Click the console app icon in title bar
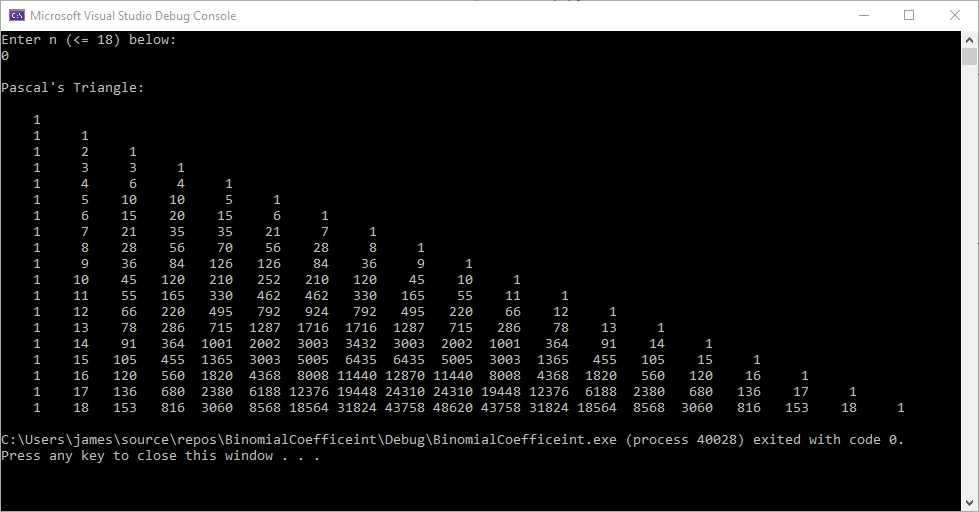This screenshot has height=512, width=979. [x=16, y=15]
